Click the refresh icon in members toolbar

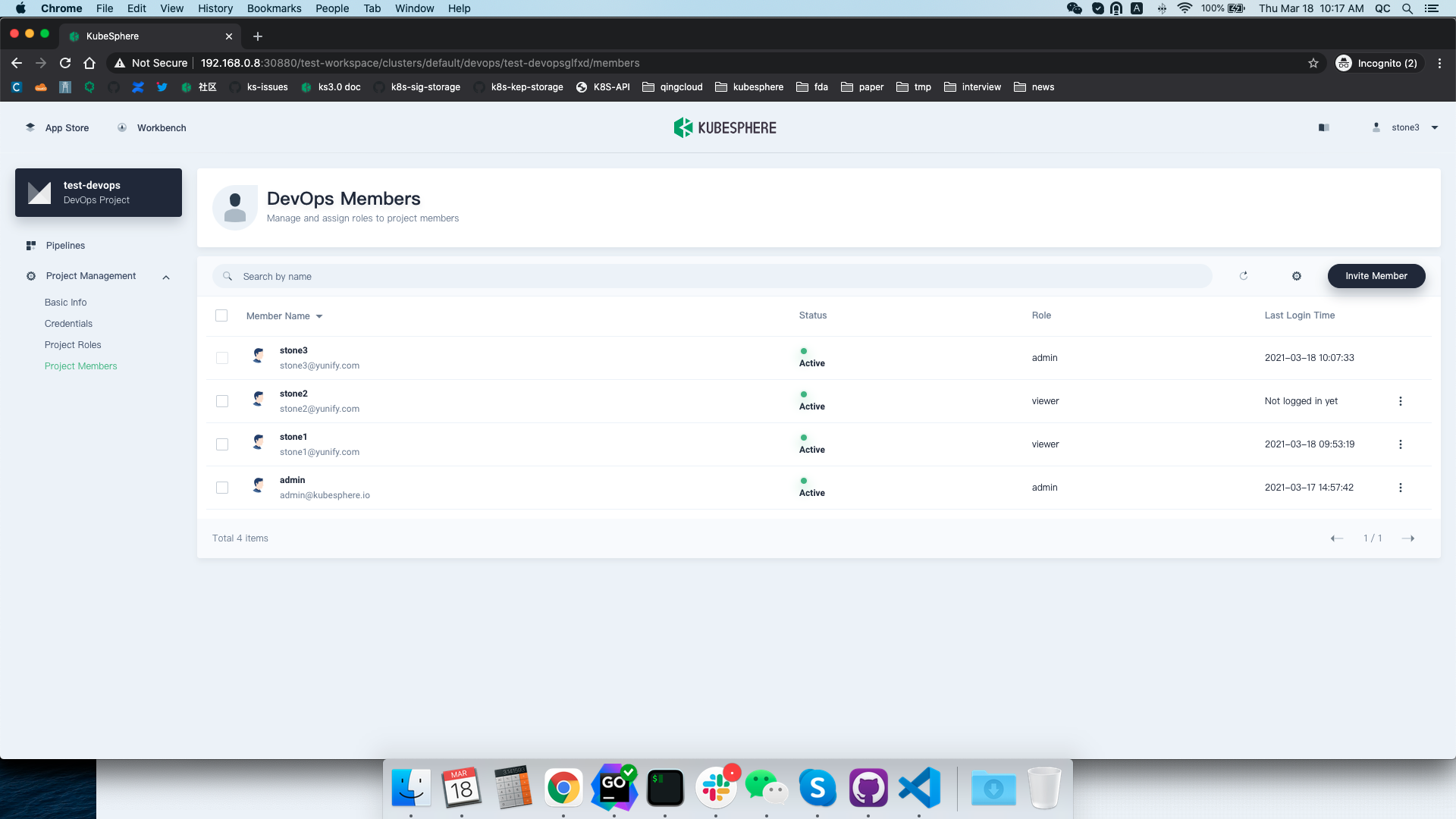click(x=1244, y=276)
